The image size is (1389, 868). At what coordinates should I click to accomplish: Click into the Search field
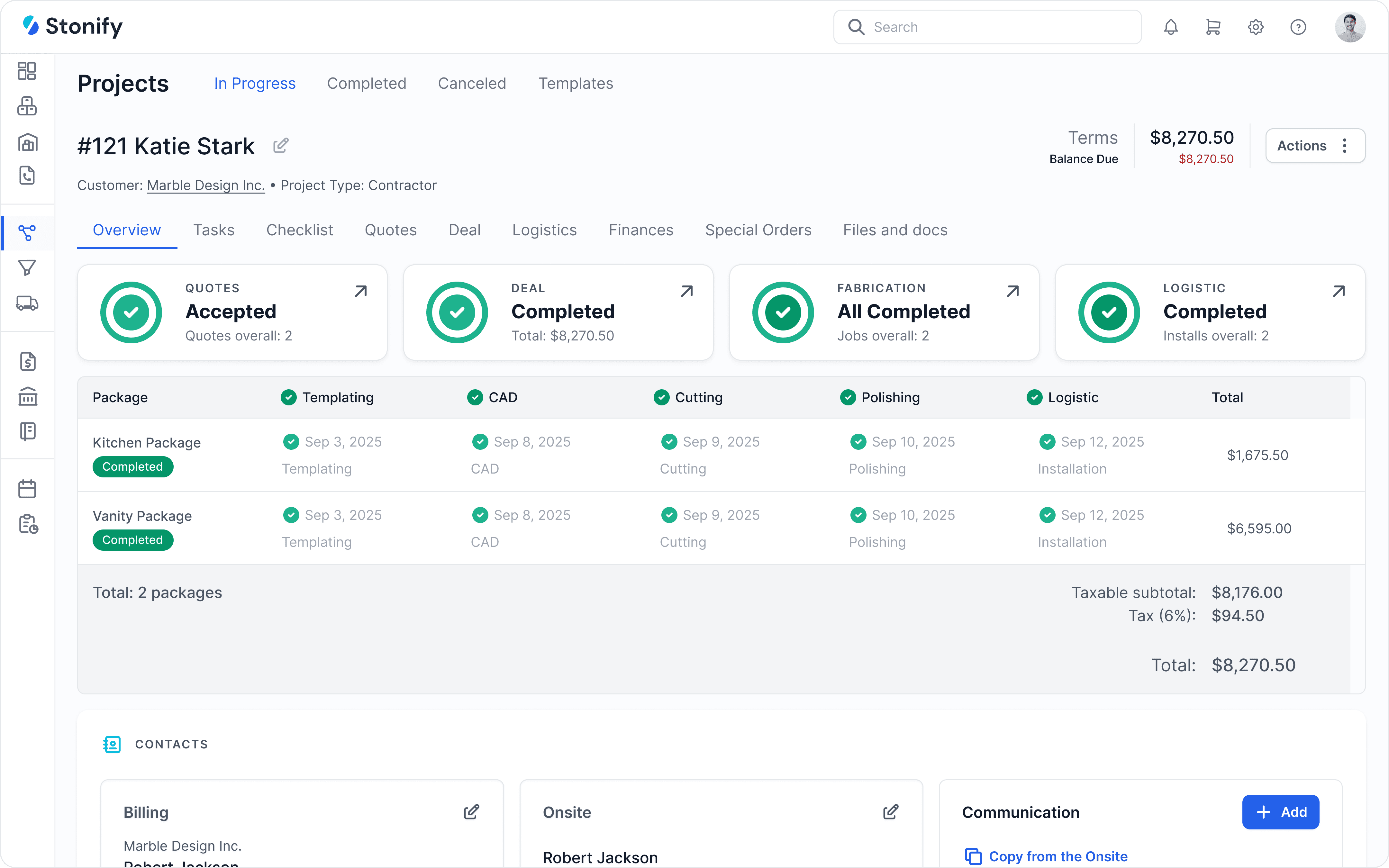[x=987, y=27]
